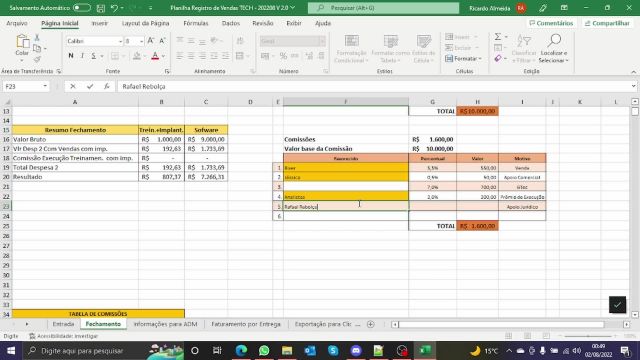Click the horizontal sheet scrollbar
Image resolution: width=640 pixels, height=360 pixels.
click(501, 324)
